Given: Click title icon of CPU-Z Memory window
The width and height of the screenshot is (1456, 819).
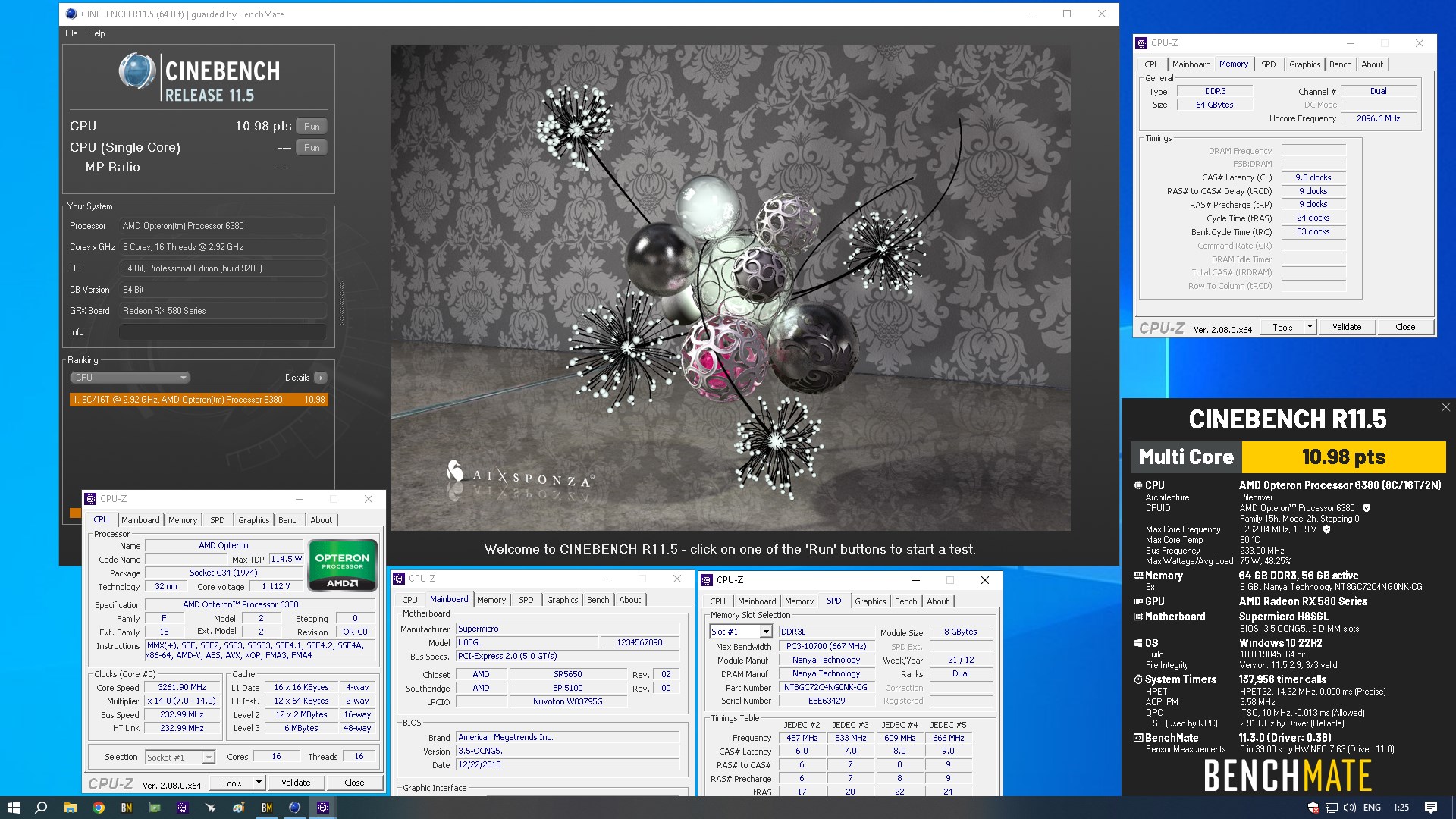Looking at the screenshot, I should click(x=1141, y=43).
